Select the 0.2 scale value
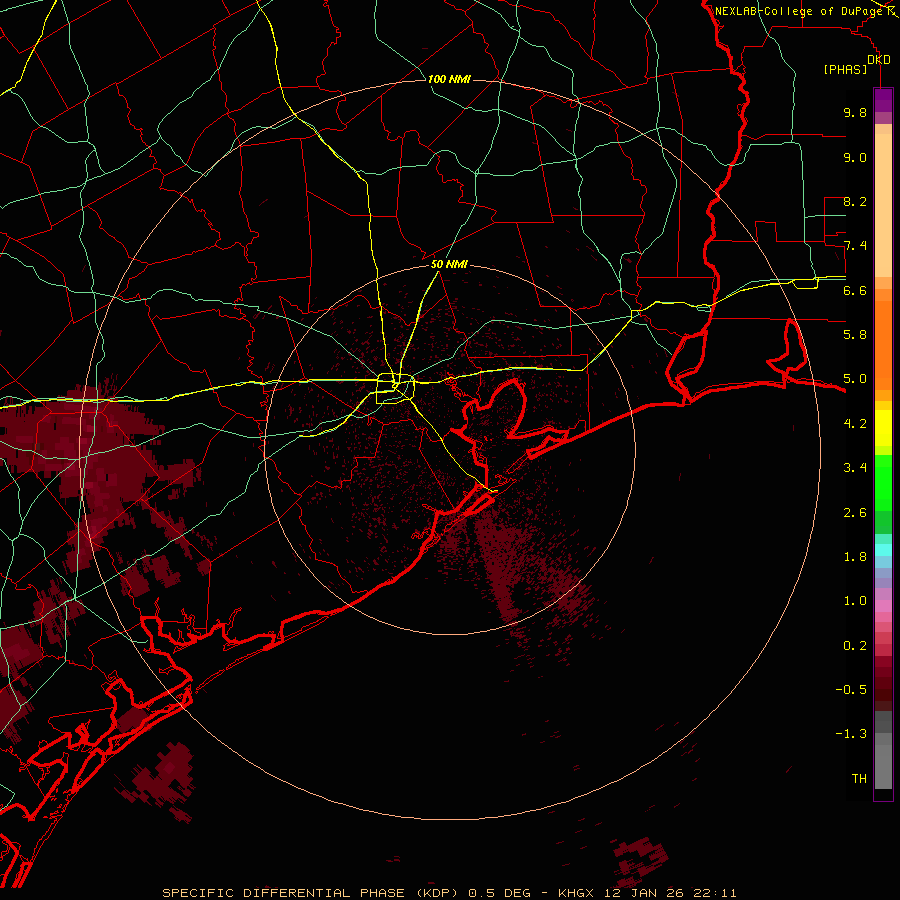Image resolution: width=900 pixels, height=900 pixels. 855,646
